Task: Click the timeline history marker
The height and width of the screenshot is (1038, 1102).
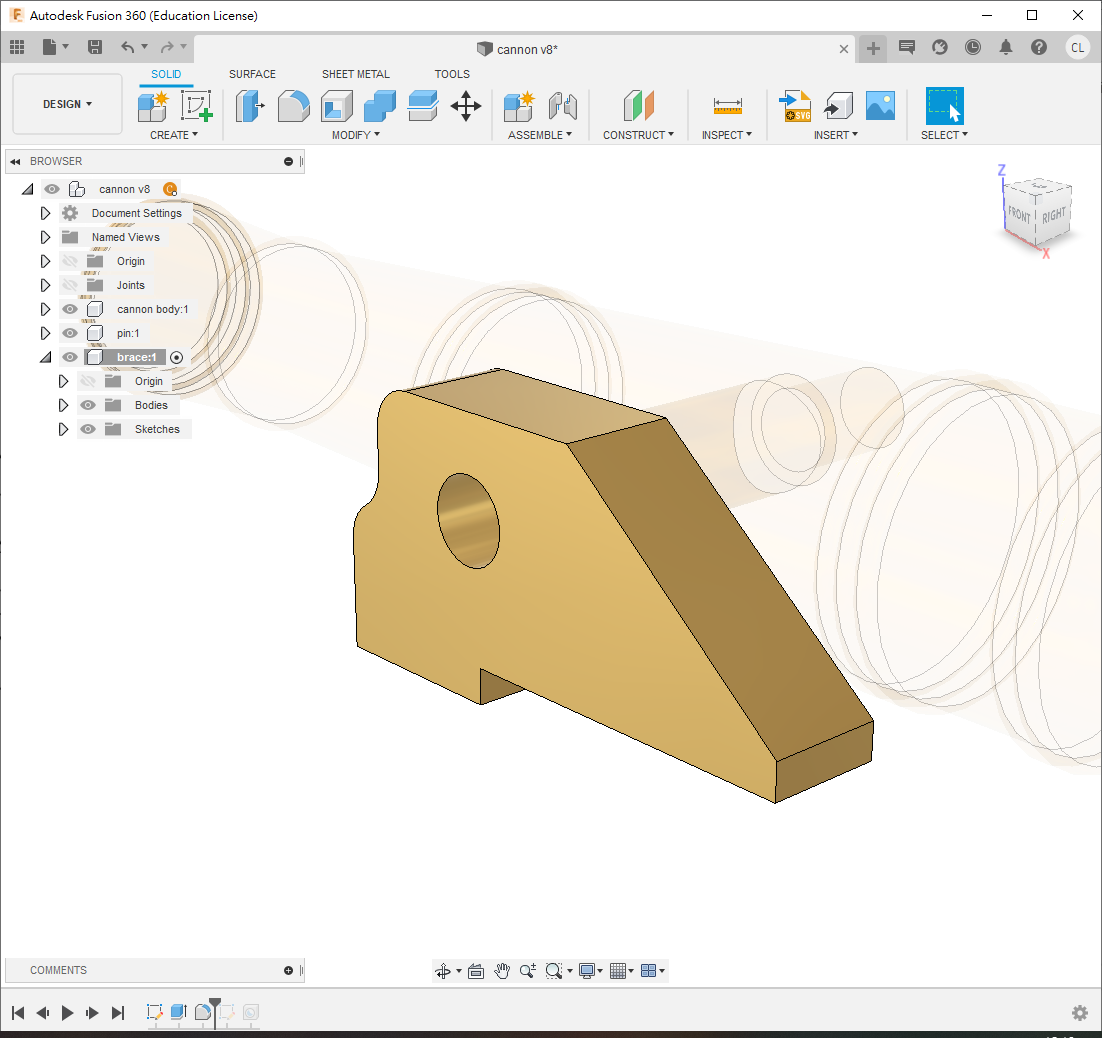Action: pyautogui.click(x=215, y=1005)
